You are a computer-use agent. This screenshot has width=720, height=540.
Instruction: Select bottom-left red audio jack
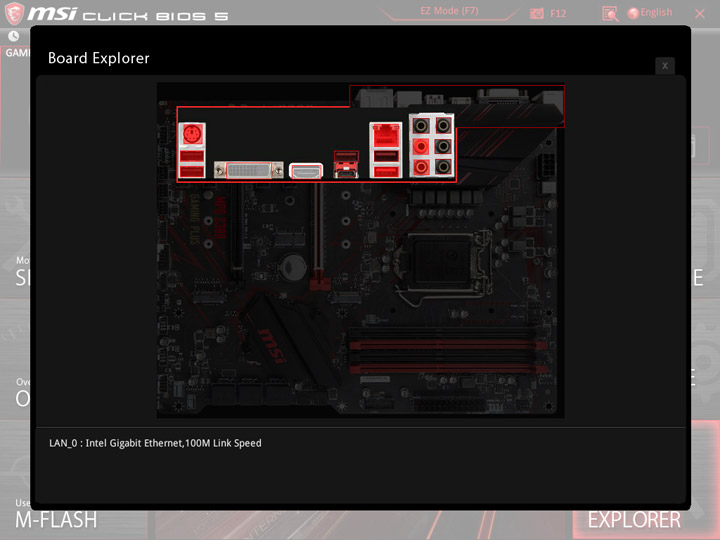(421, 167)
